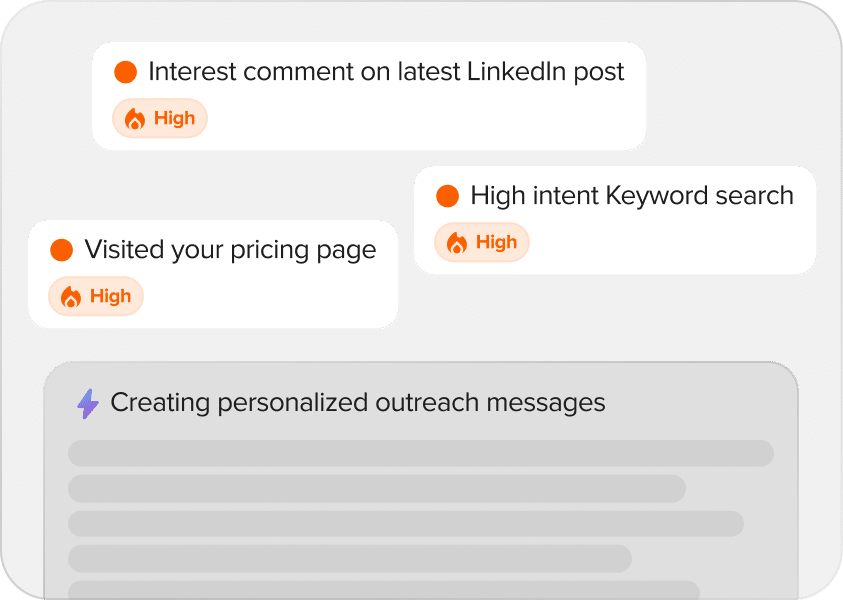Click fifth placeholder line at panel bottom
Image resolution: width=843 pixels, height=600 pixels.
pos(383,590)
